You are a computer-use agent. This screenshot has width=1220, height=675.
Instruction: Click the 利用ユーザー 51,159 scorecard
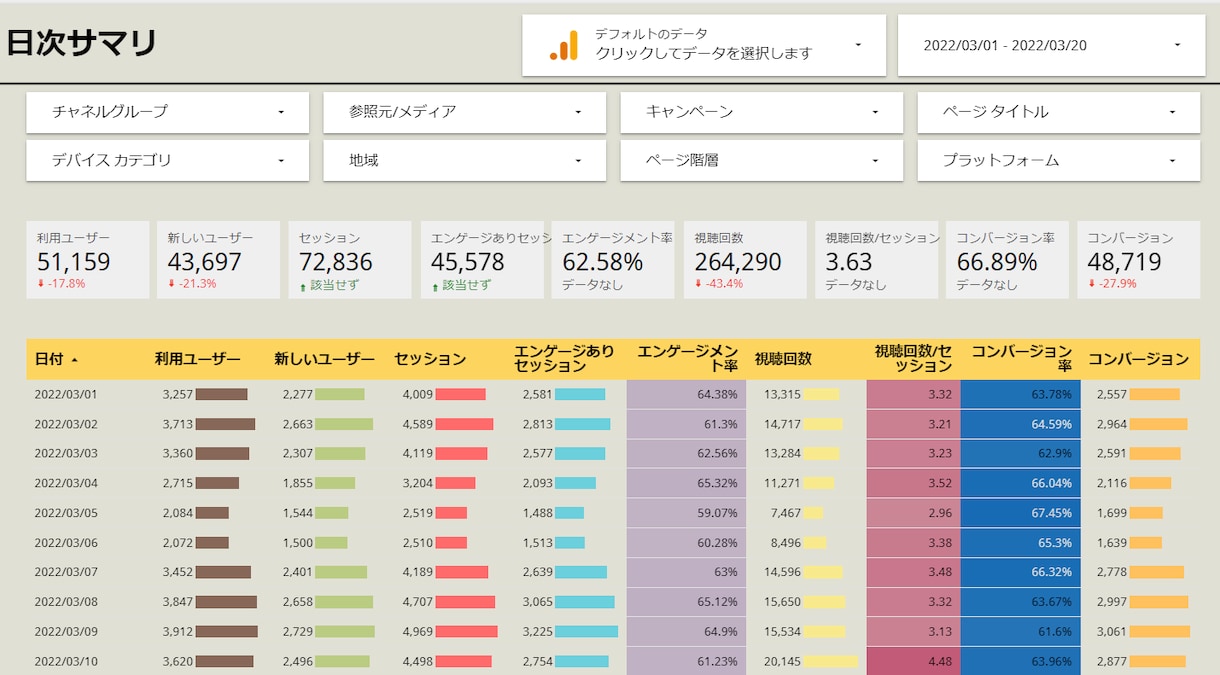pos(87,260)
